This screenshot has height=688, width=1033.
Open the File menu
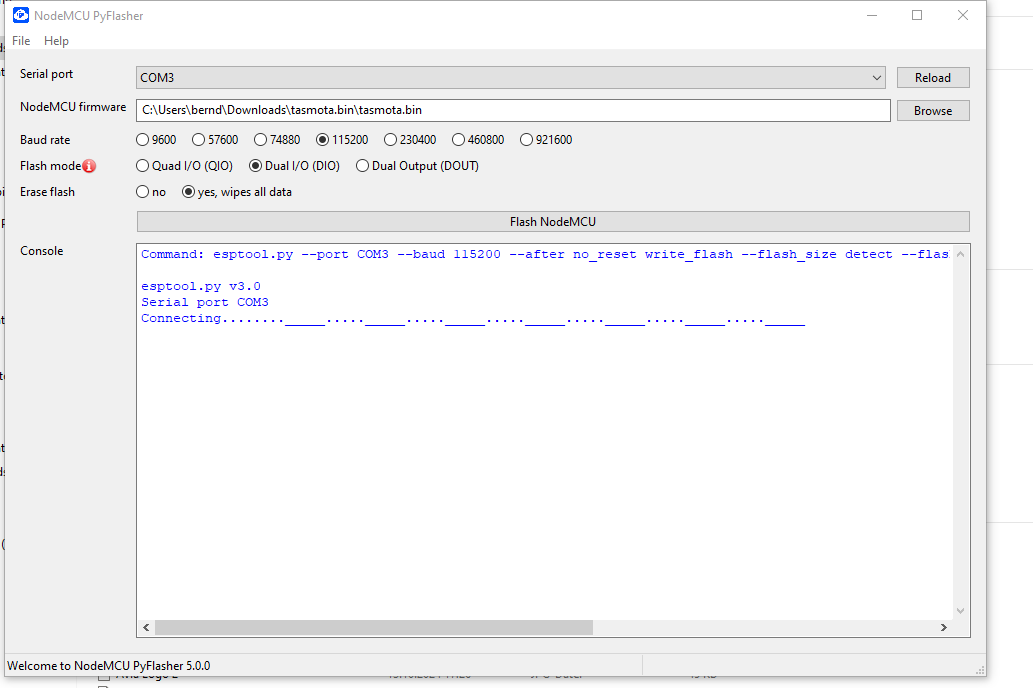coord(21,41)
